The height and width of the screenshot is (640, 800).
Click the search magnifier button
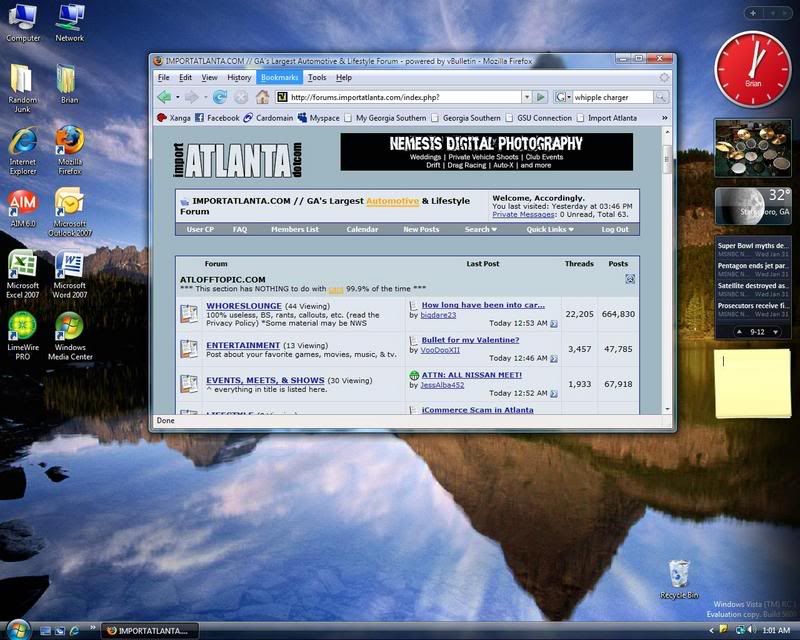pyautogui.click(x=661, y=97)
